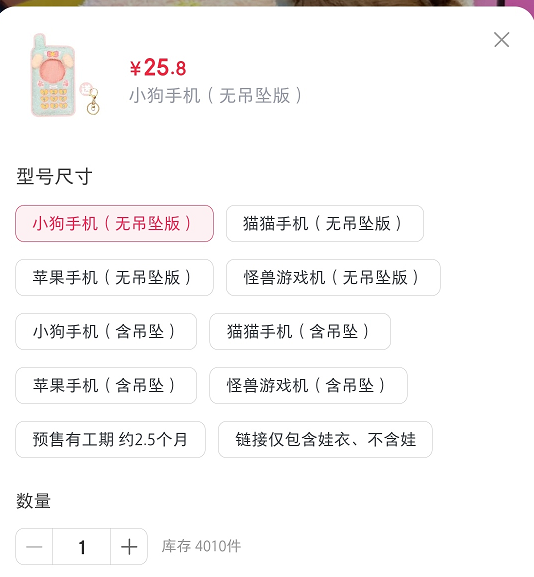This screenshot has width=534, height=577.
Task: Increase quantity with the plus button
Action: coord(129,546)
